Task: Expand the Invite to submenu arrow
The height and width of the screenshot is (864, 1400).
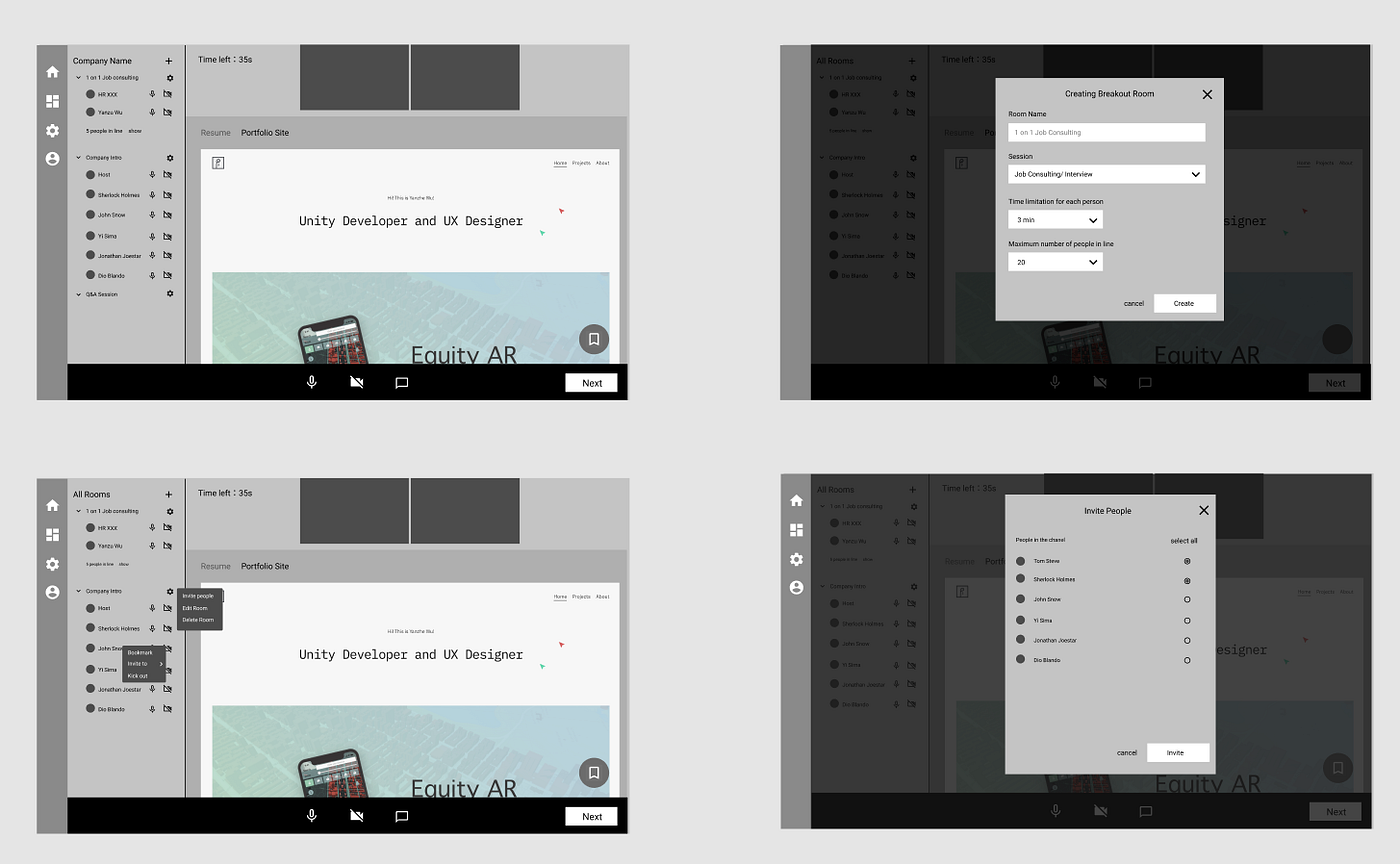Action: click(161, 664)
